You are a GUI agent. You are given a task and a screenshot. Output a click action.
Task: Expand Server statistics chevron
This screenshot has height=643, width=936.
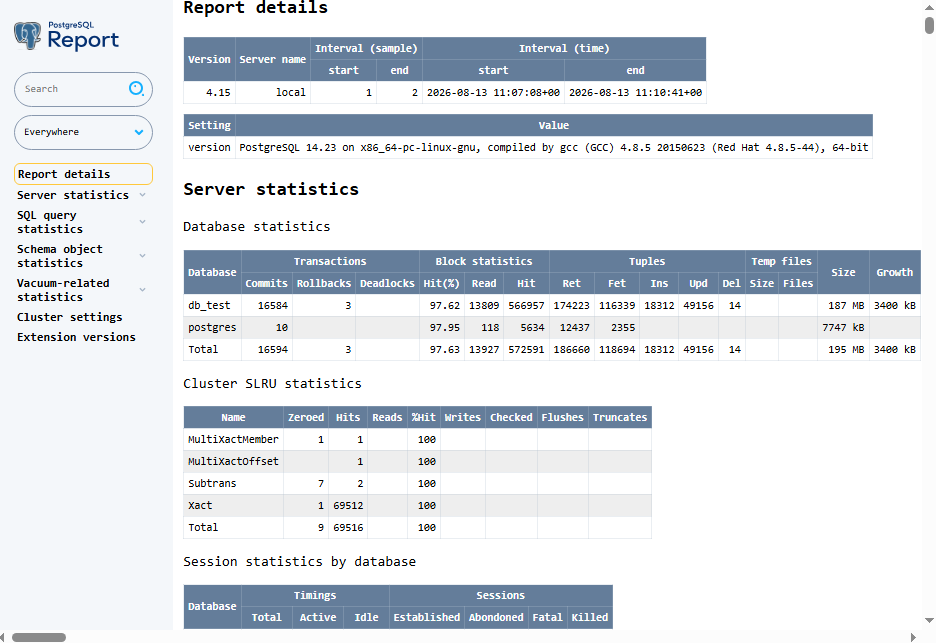(143, 195)
